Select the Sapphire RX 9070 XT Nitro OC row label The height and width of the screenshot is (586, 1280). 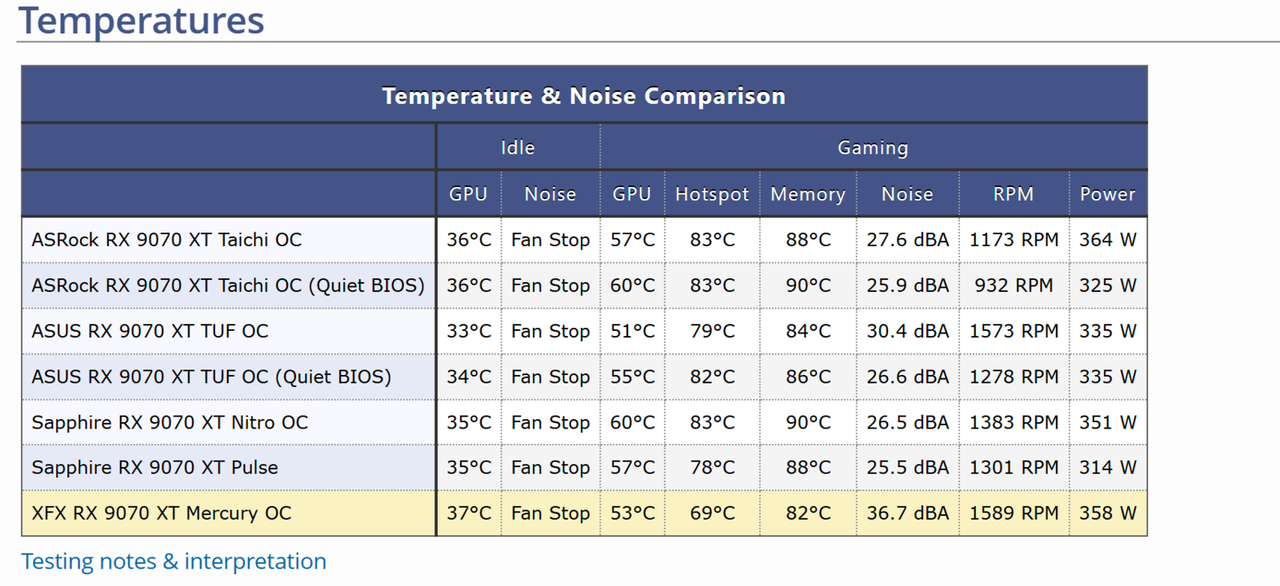click(170, 422)
